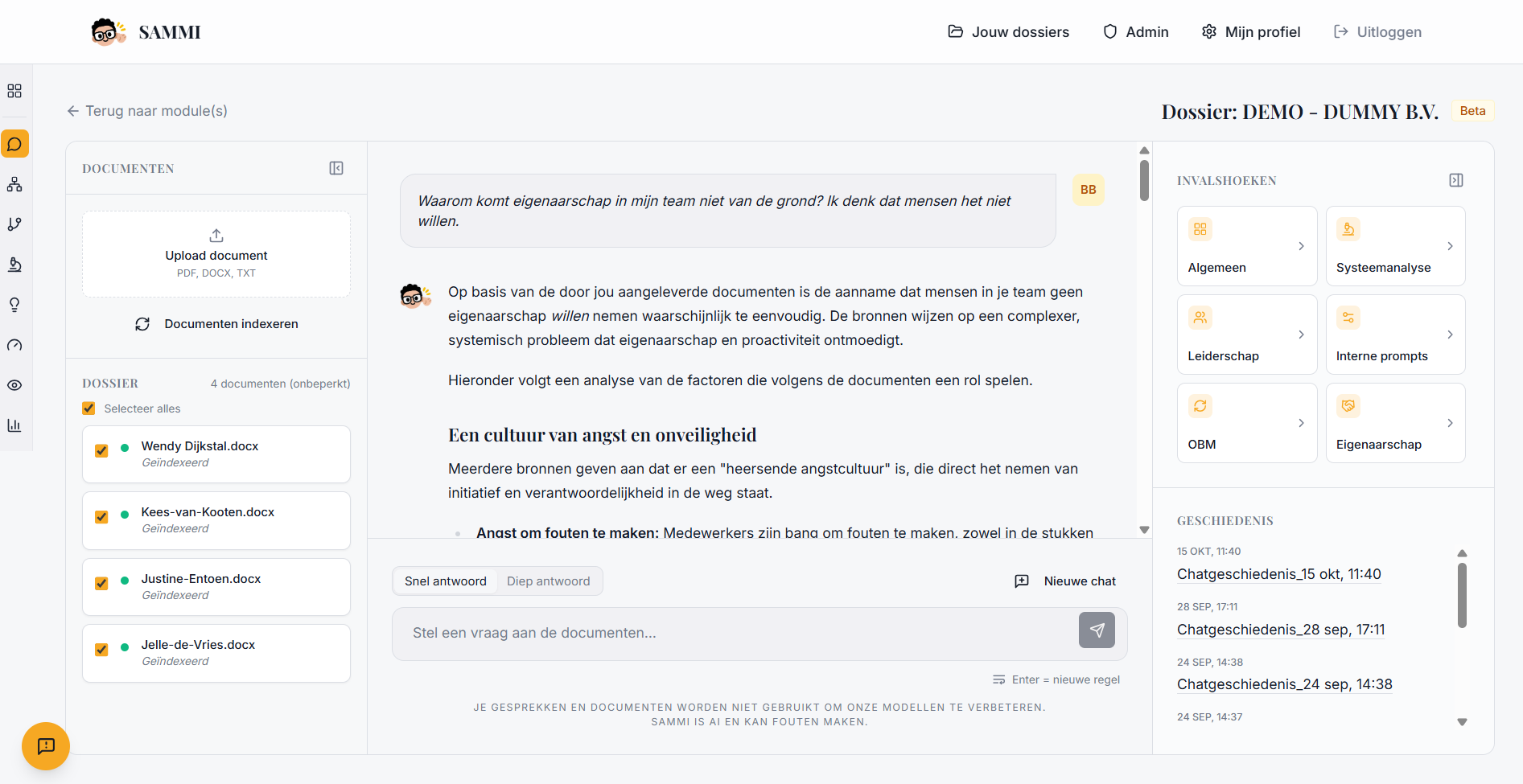Send the question with paper plane button
The height and width of the screenshot is (784, 1523).
[x=1097, y=630]
